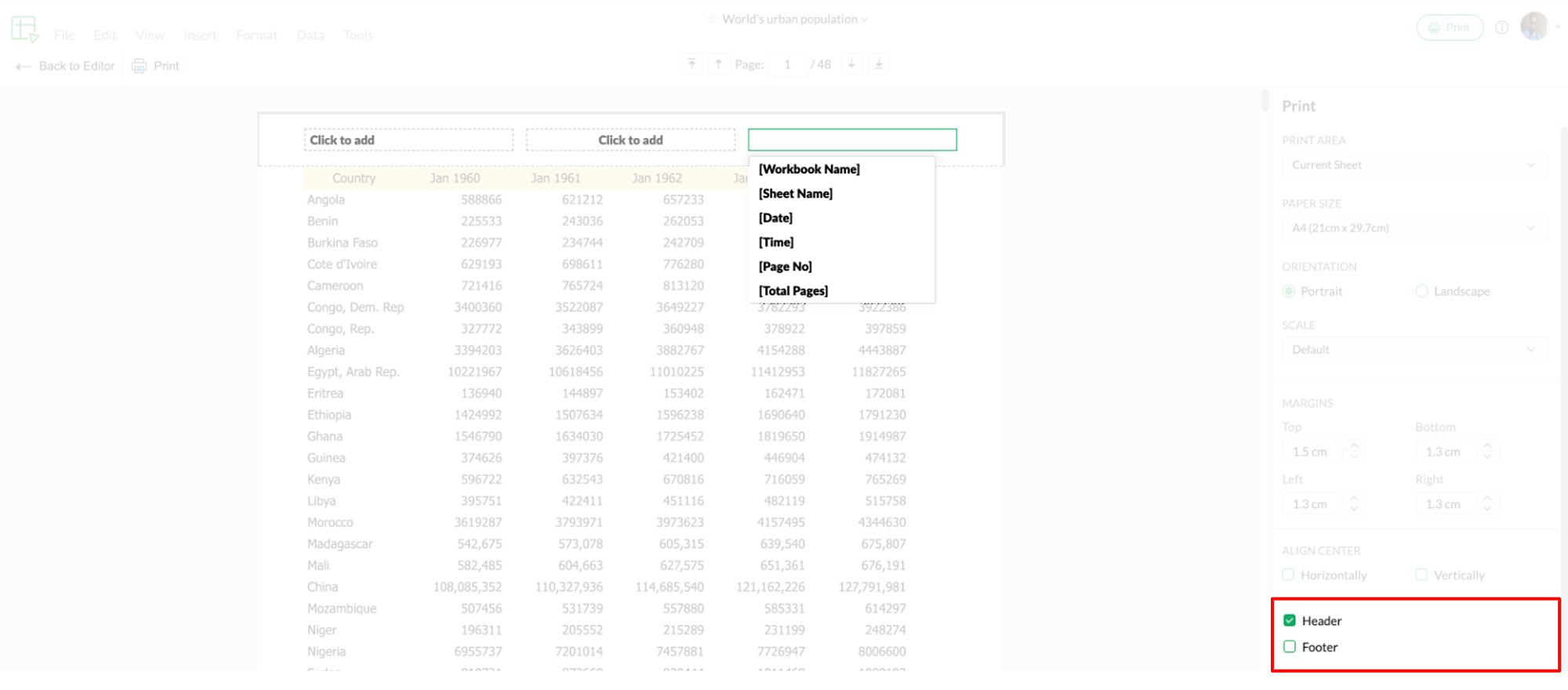
Task: Click the green-outlined Print button
Action: pos(1450,27)
